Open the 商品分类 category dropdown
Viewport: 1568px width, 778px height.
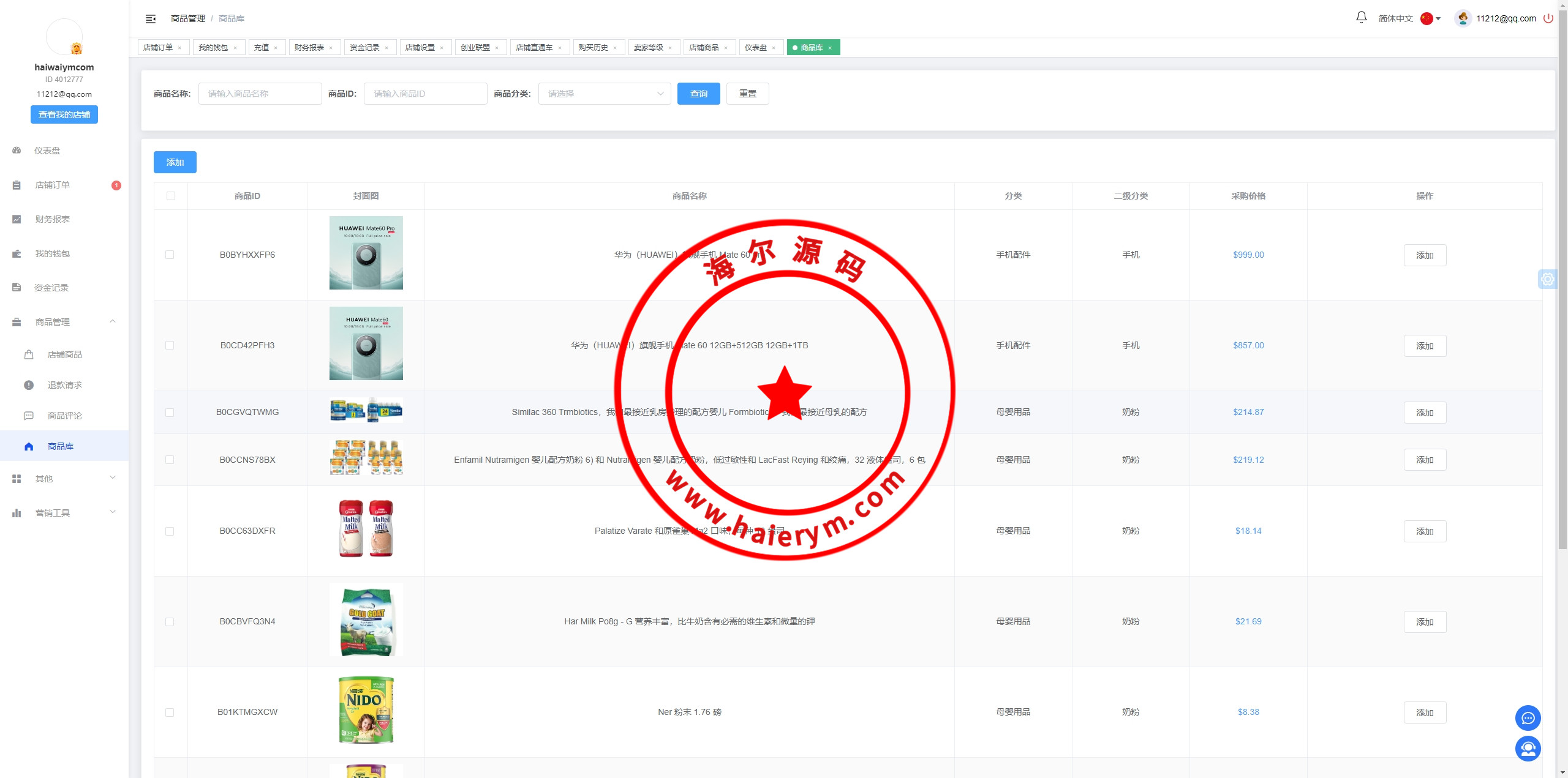click(605, 94)
